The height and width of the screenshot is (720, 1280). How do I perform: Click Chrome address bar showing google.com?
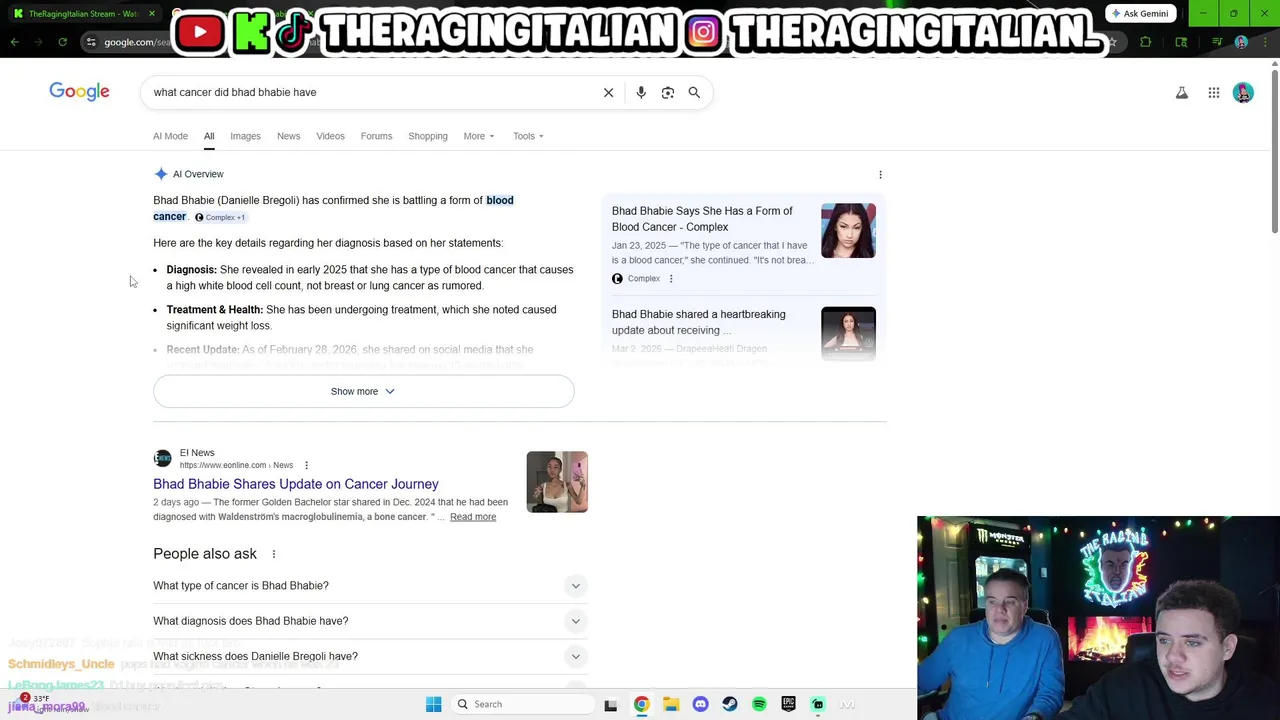tap(137, 42)
